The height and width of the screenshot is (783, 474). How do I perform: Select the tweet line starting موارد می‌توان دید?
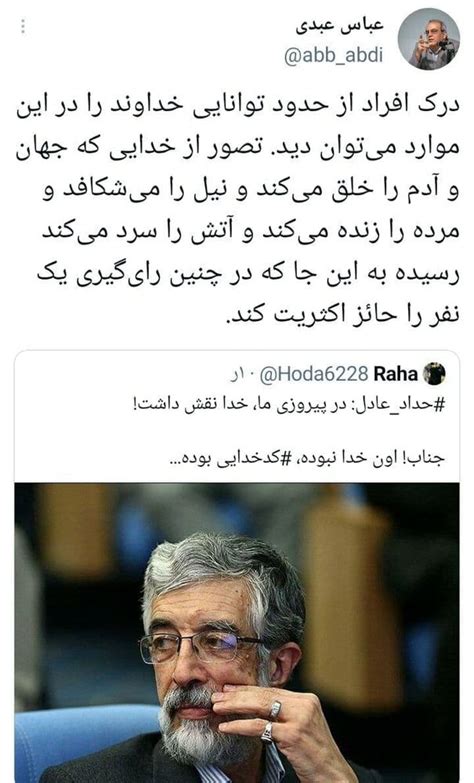click(x=238, y=148)
